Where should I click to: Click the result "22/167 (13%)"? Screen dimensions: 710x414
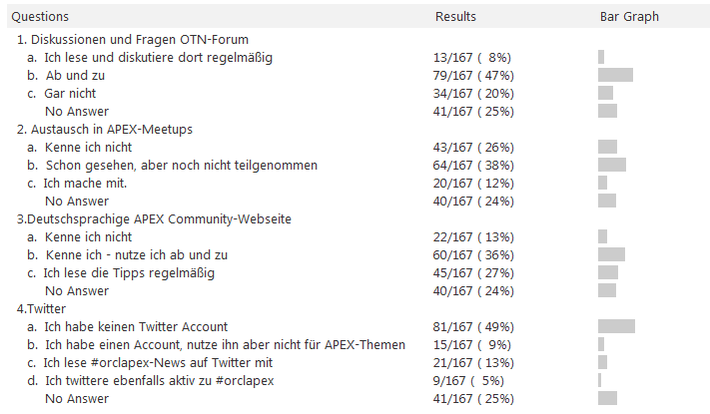tap(472, 237)
